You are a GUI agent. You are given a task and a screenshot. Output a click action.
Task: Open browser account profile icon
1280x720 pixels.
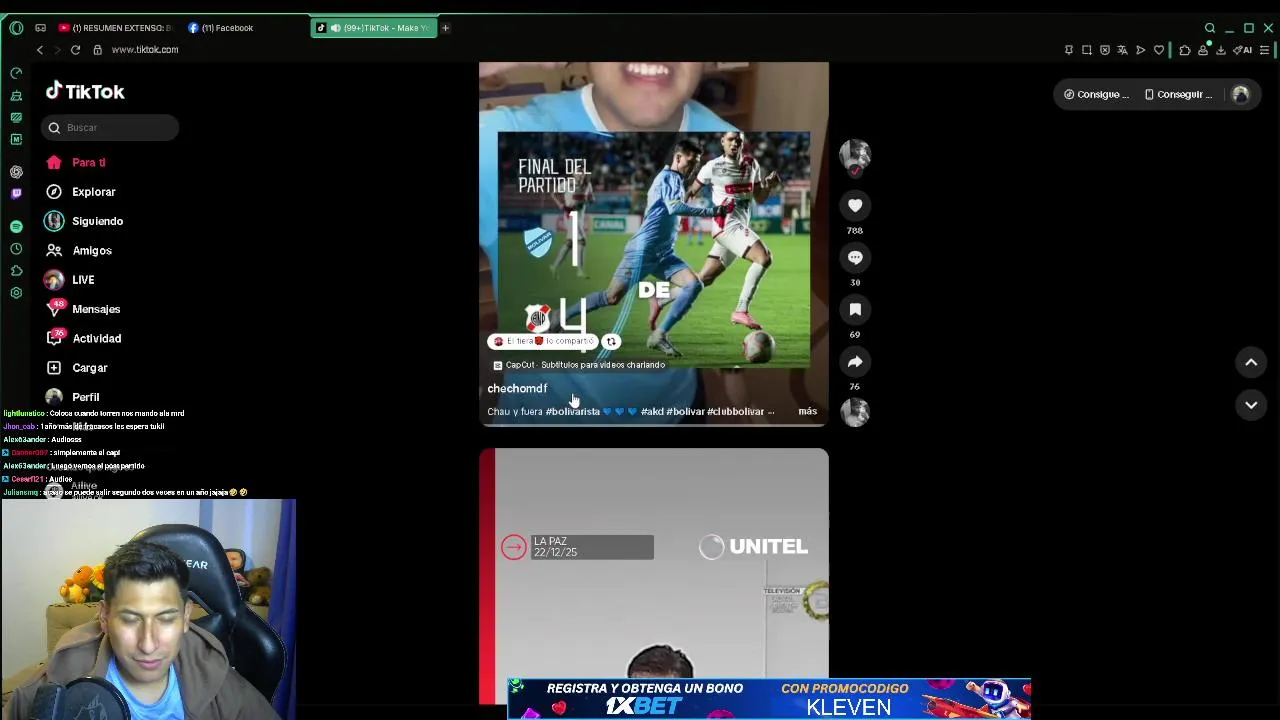(x=1203, y=50)
